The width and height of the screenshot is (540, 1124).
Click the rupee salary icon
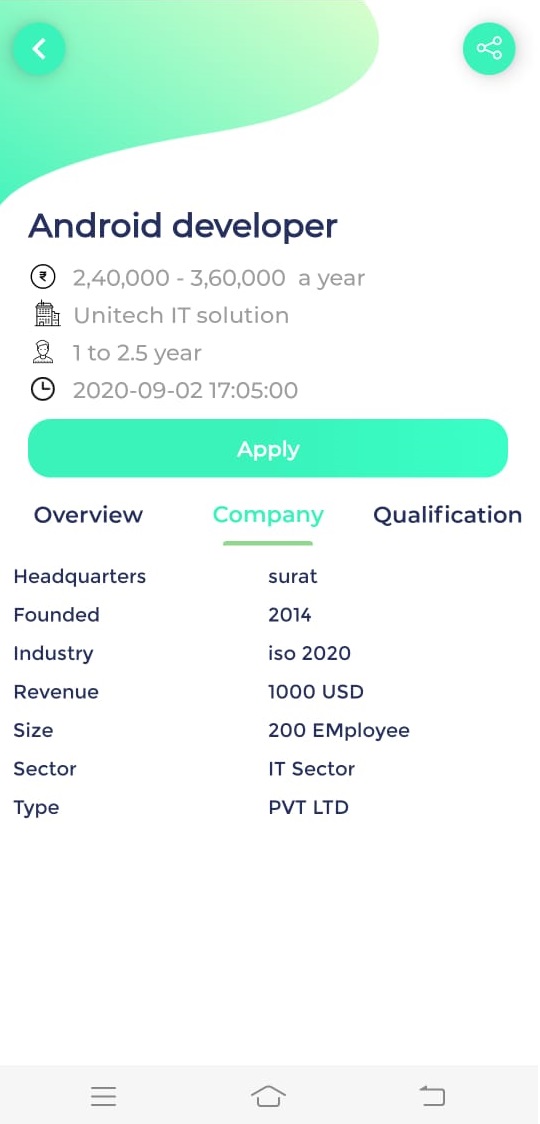click(x=42, y=277)
